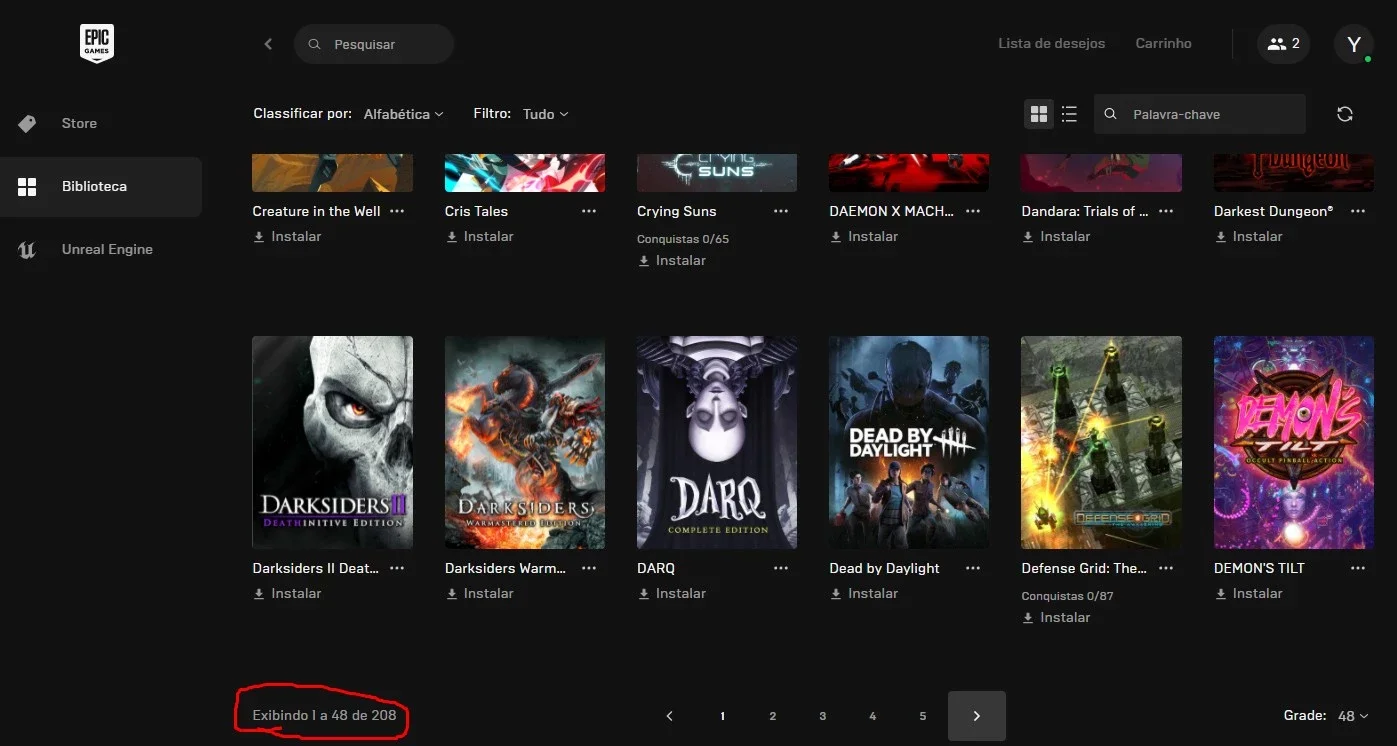
Task: Open Defense Grid cover art
Action: (1101, 442)
